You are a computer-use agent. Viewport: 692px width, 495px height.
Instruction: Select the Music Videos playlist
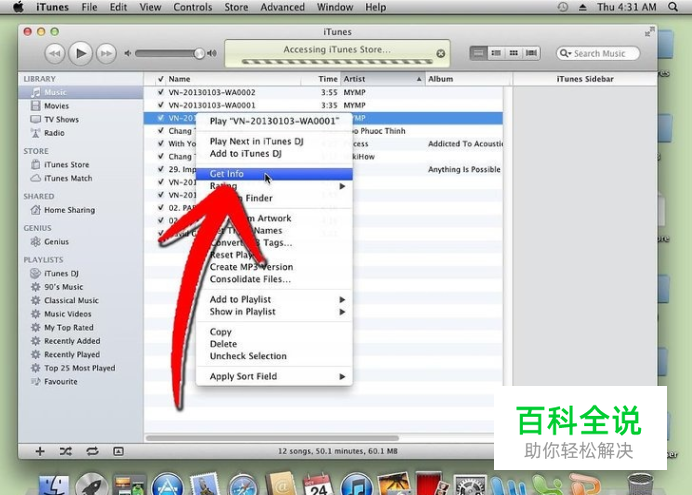[81, 314]
